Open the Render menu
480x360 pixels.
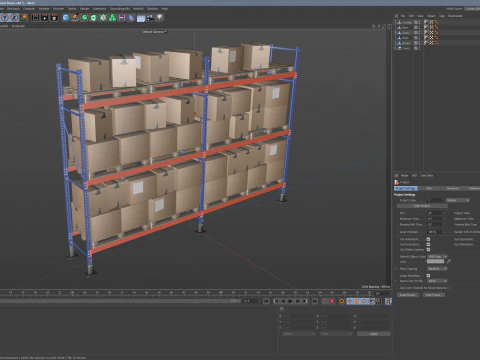(84, 9)
